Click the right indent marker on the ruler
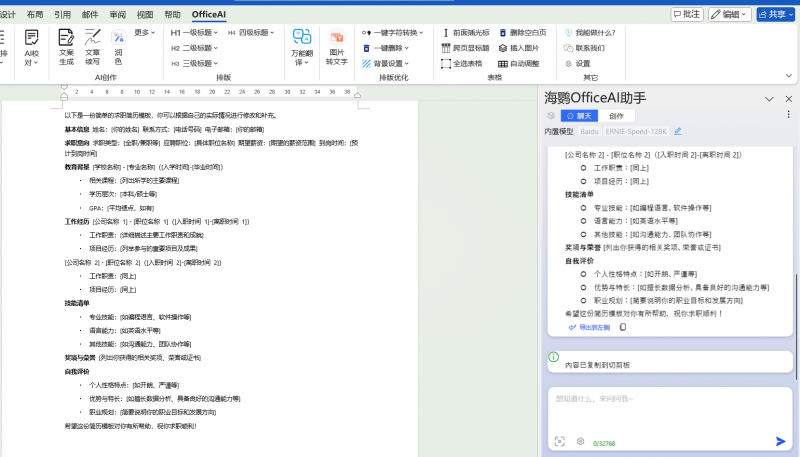Viewport: 800px width, 457px height. coord(357,95)
